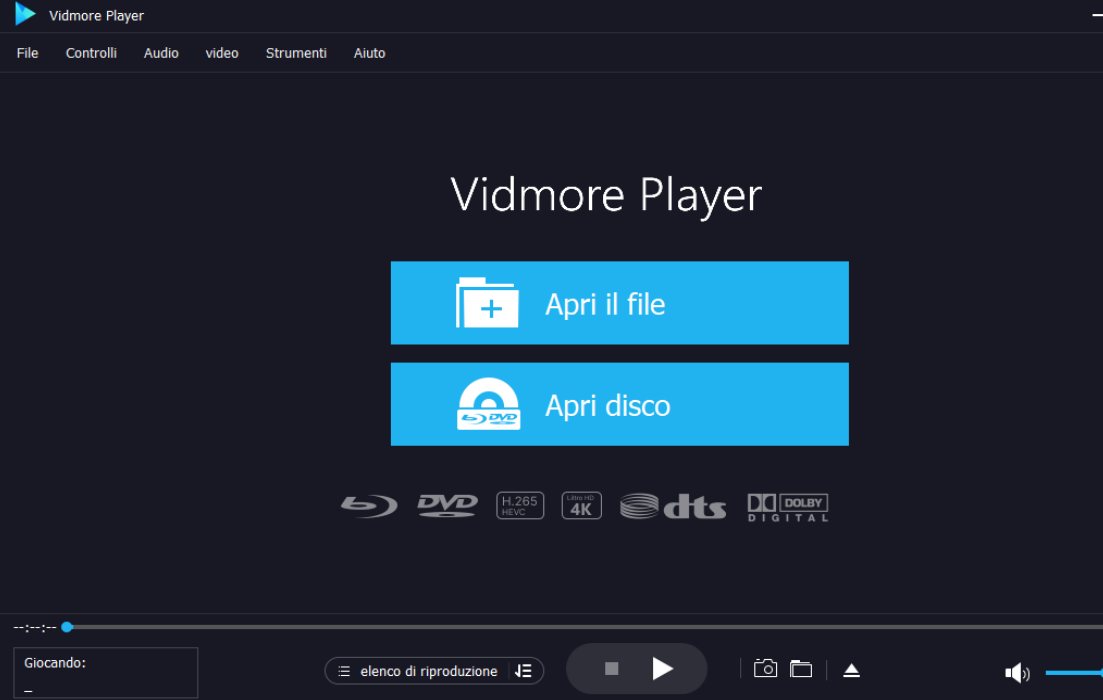This screenshot has height=700, width=1103.
Task: Change playlist sort order icon
Action: coord(523,671)
